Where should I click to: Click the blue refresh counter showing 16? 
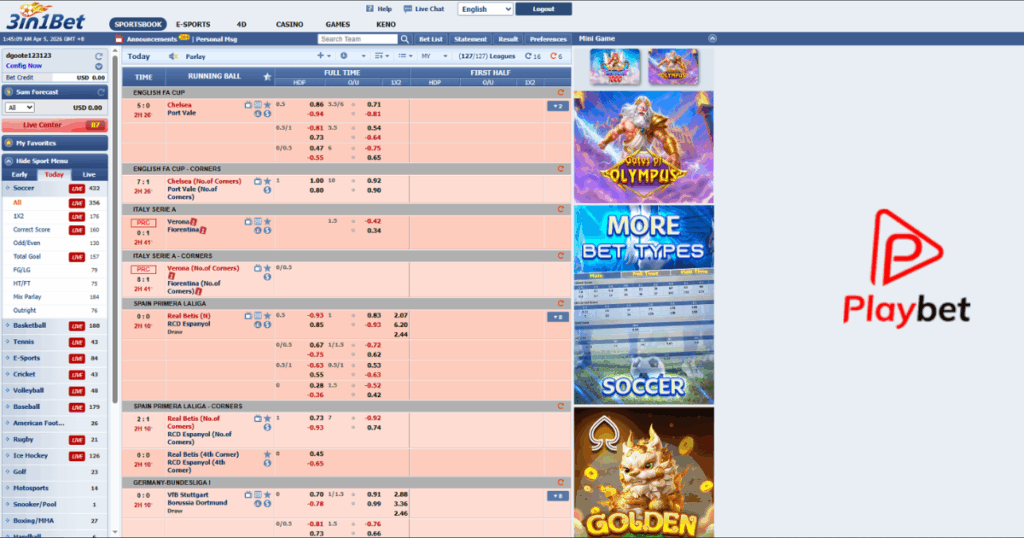tap(533, 56)
